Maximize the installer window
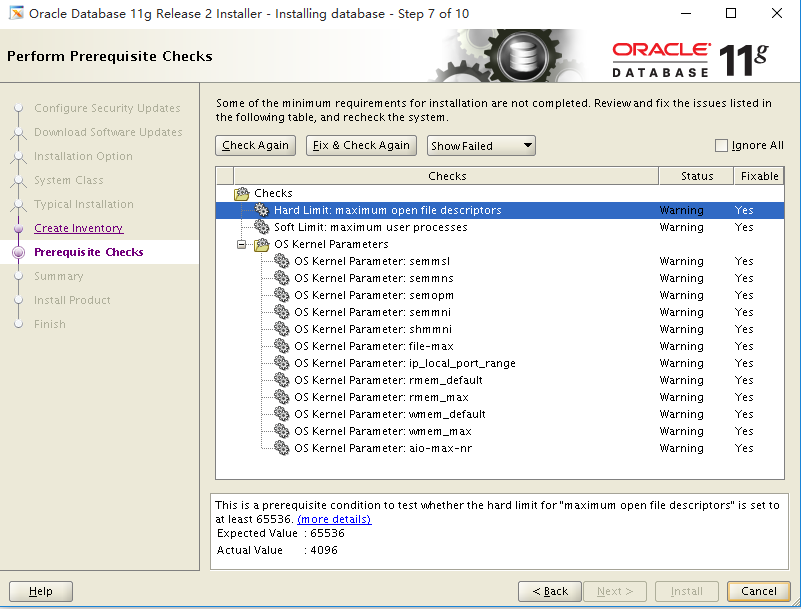The image size is (801, 609). [731, 13]
